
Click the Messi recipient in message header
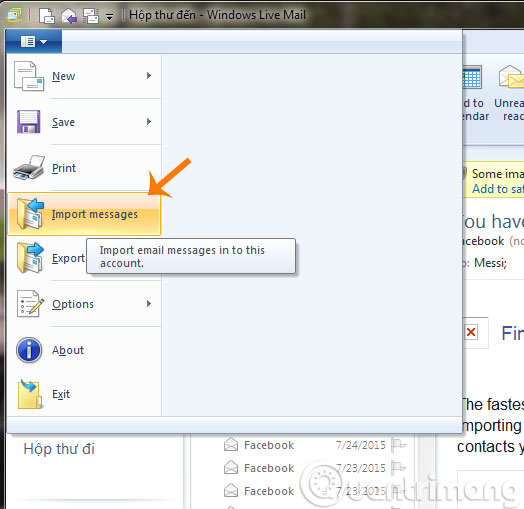491,263
